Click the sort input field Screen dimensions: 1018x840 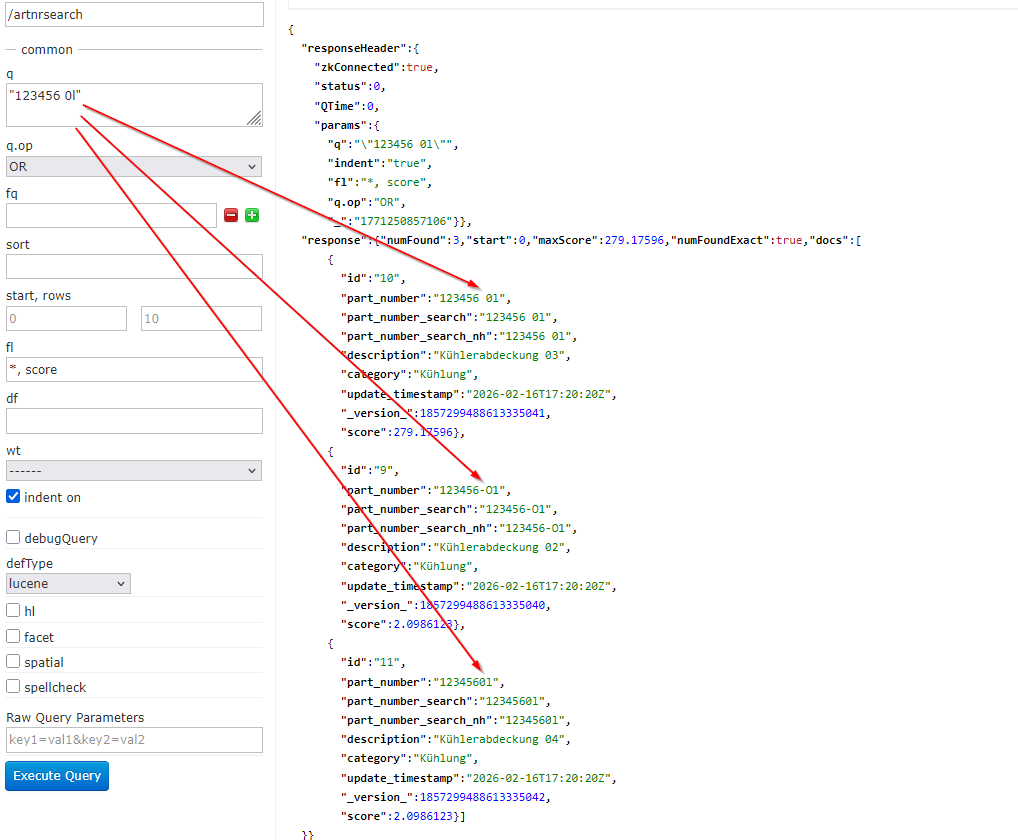[x=134, y=265]
